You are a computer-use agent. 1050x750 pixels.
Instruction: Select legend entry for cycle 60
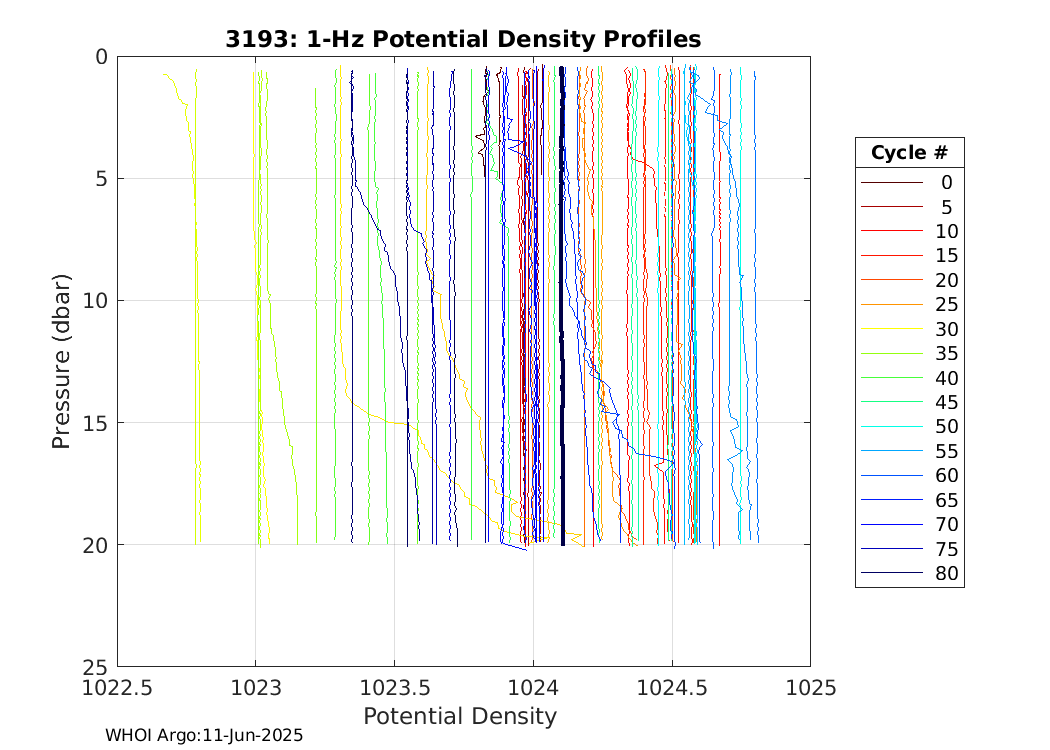[909, 475]
